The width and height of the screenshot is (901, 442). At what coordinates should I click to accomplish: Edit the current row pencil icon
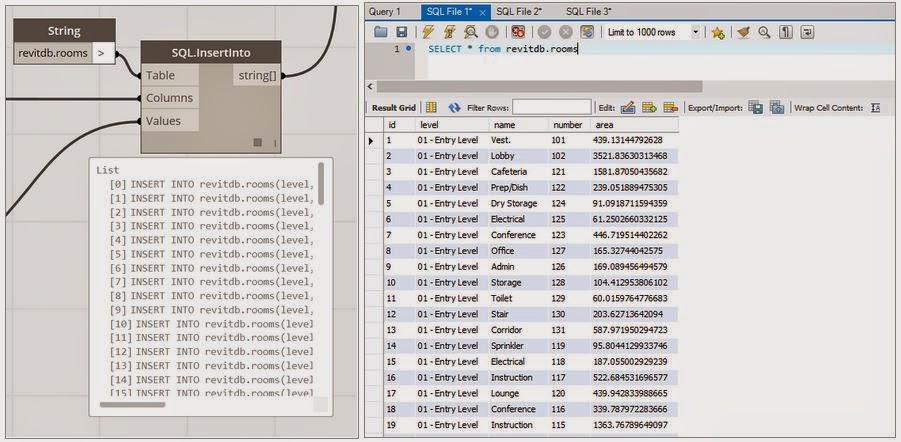pos(627,107)
